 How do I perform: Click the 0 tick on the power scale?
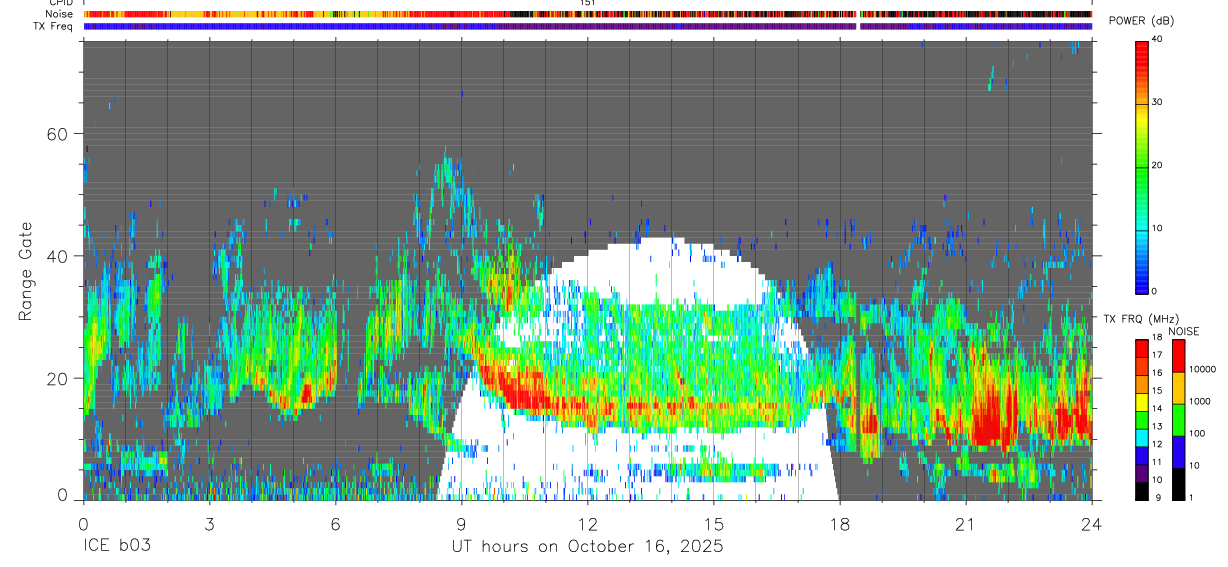1156,291
